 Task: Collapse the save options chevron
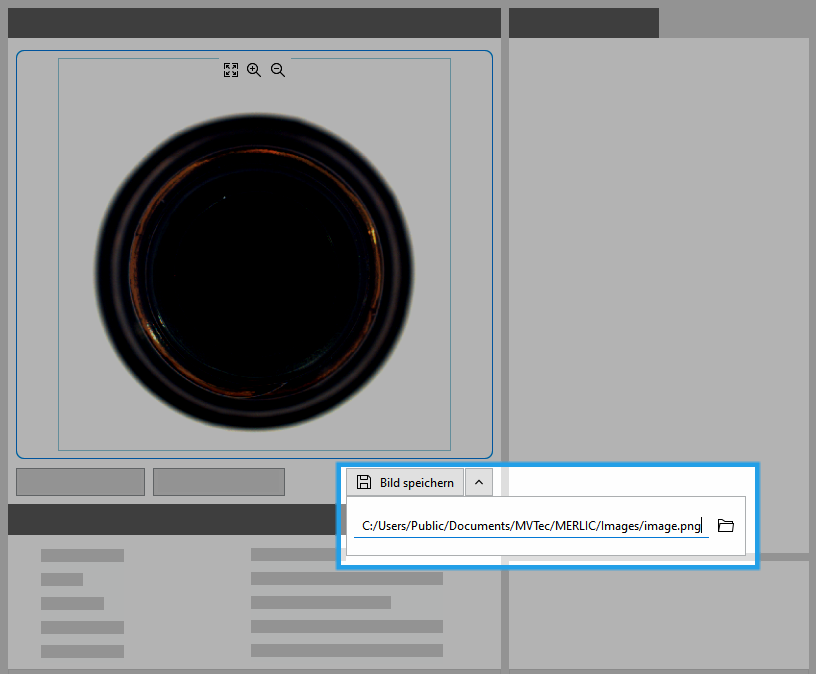click(x=479, y=482)
